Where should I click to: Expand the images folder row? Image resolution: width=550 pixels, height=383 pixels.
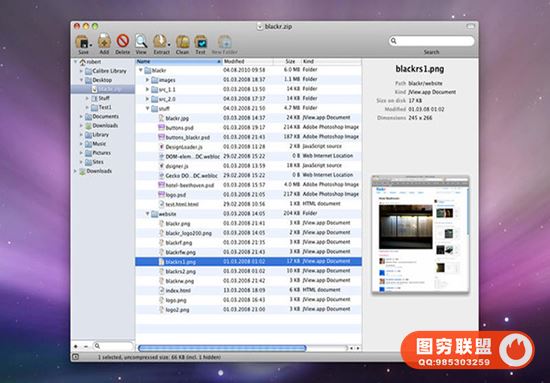coord(148,80)
